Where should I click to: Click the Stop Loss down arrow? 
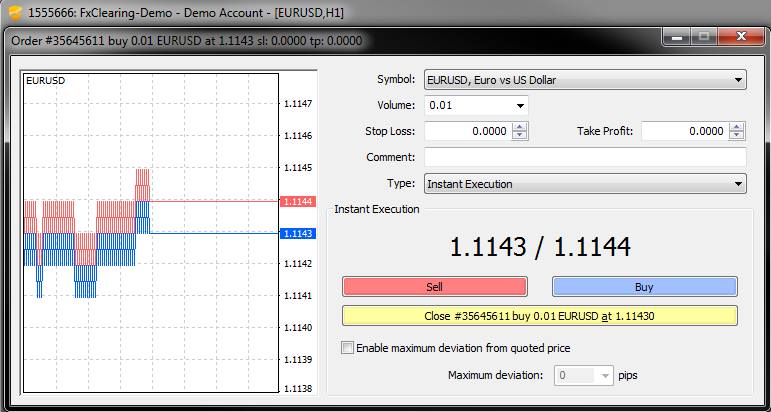[520, 136]
